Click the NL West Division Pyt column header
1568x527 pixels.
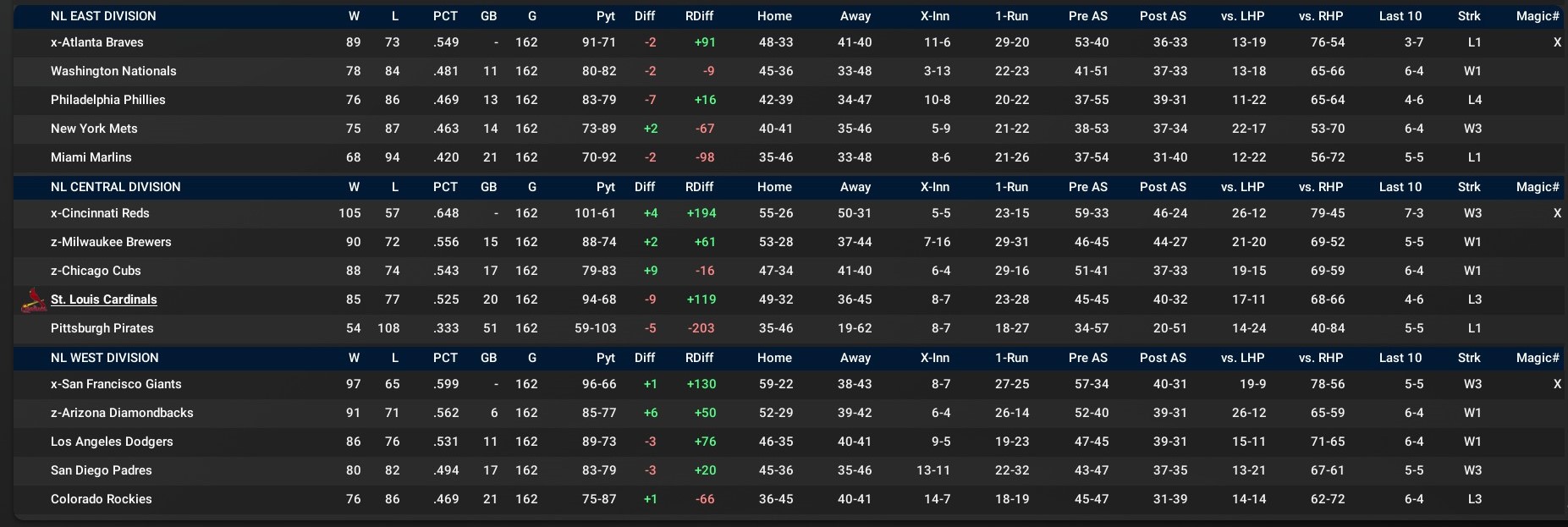[605, 358]
